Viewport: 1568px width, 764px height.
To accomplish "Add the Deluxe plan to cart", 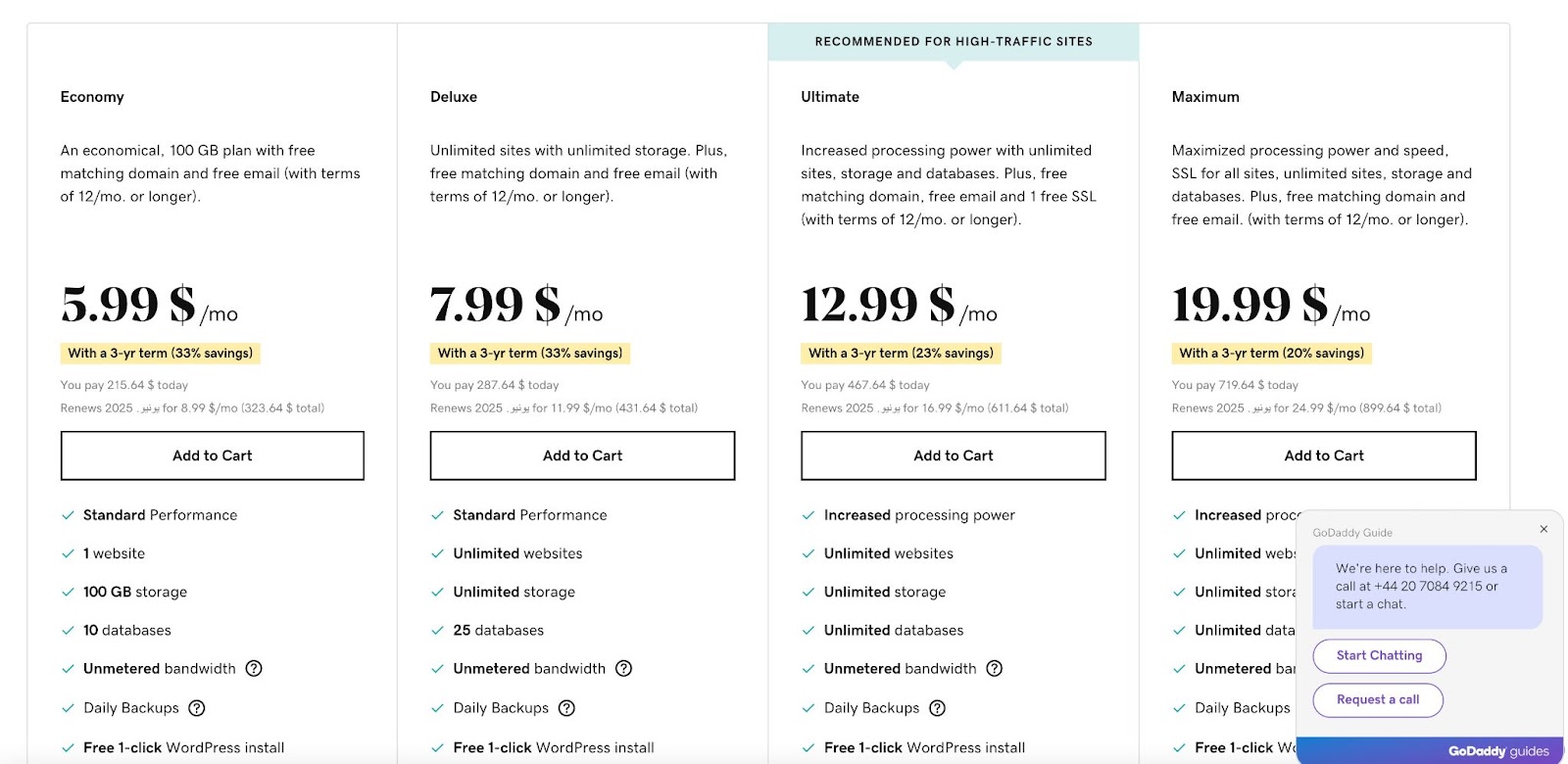I will pyautogui.click(x=582, y=455).
